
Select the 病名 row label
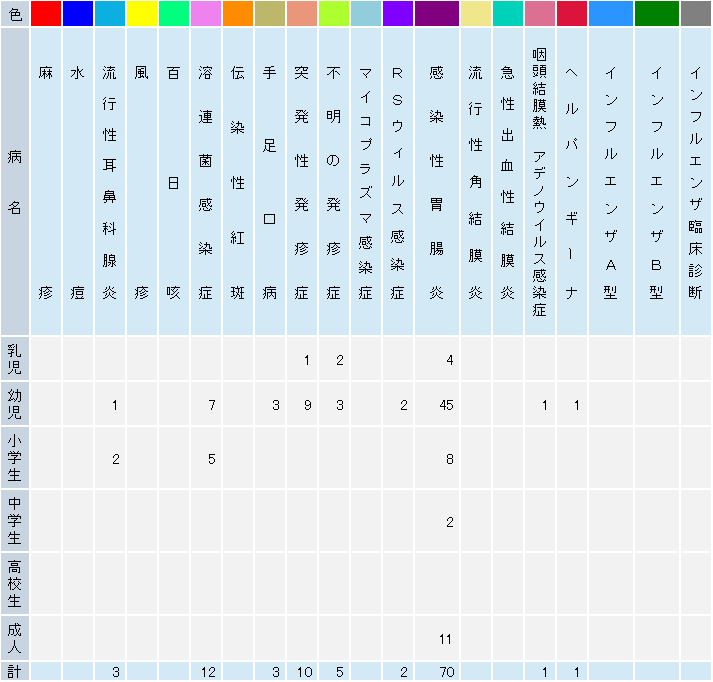[15, 181]
